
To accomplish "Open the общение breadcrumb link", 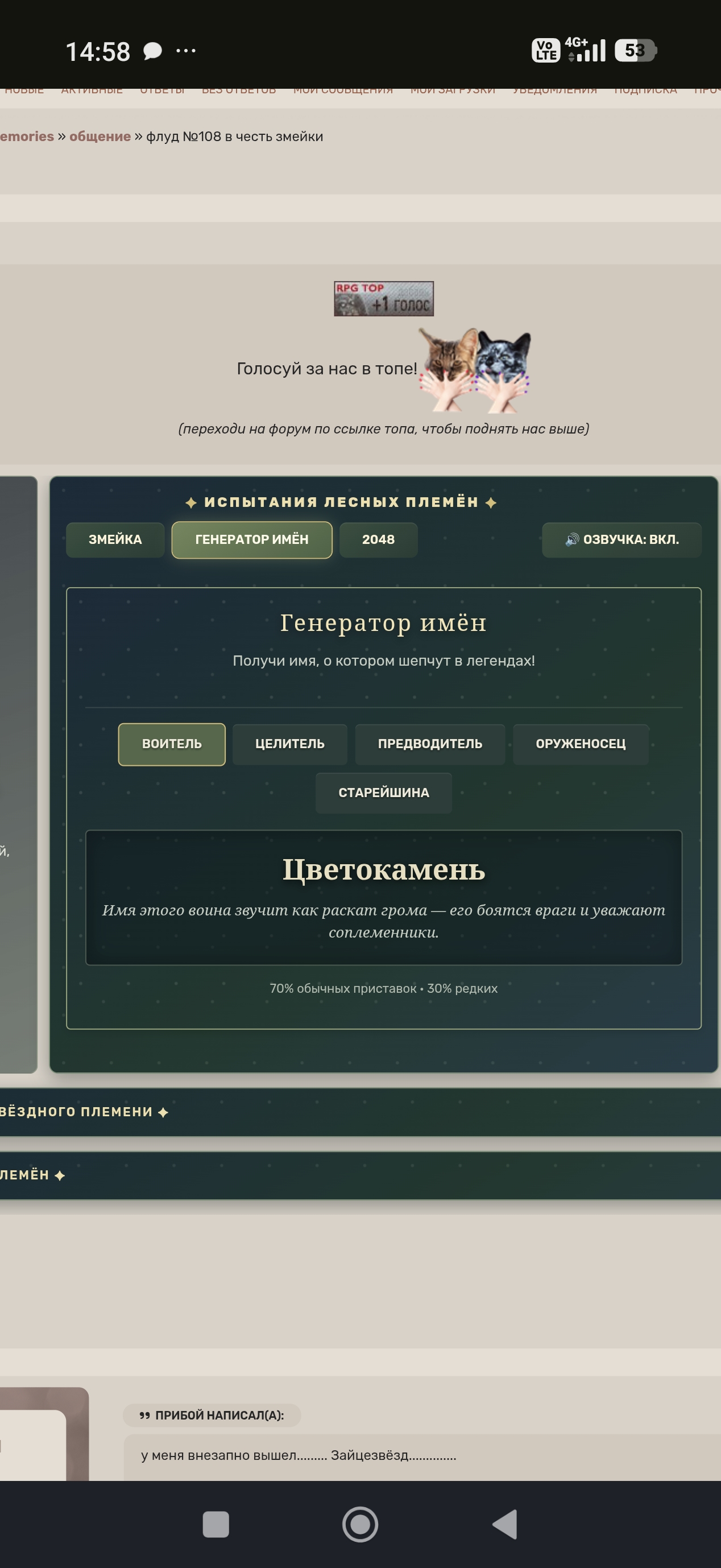I will [100, 137].
